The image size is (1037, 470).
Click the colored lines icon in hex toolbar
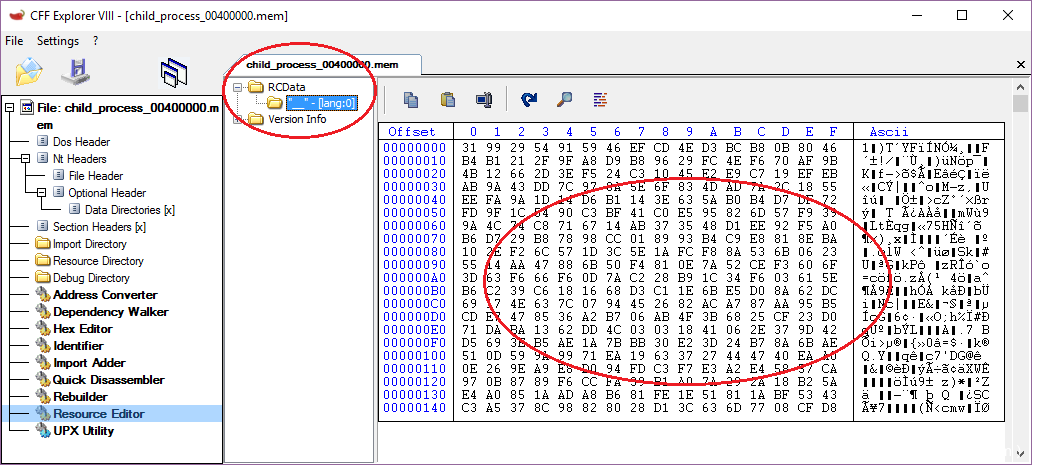tap(600, 99)
